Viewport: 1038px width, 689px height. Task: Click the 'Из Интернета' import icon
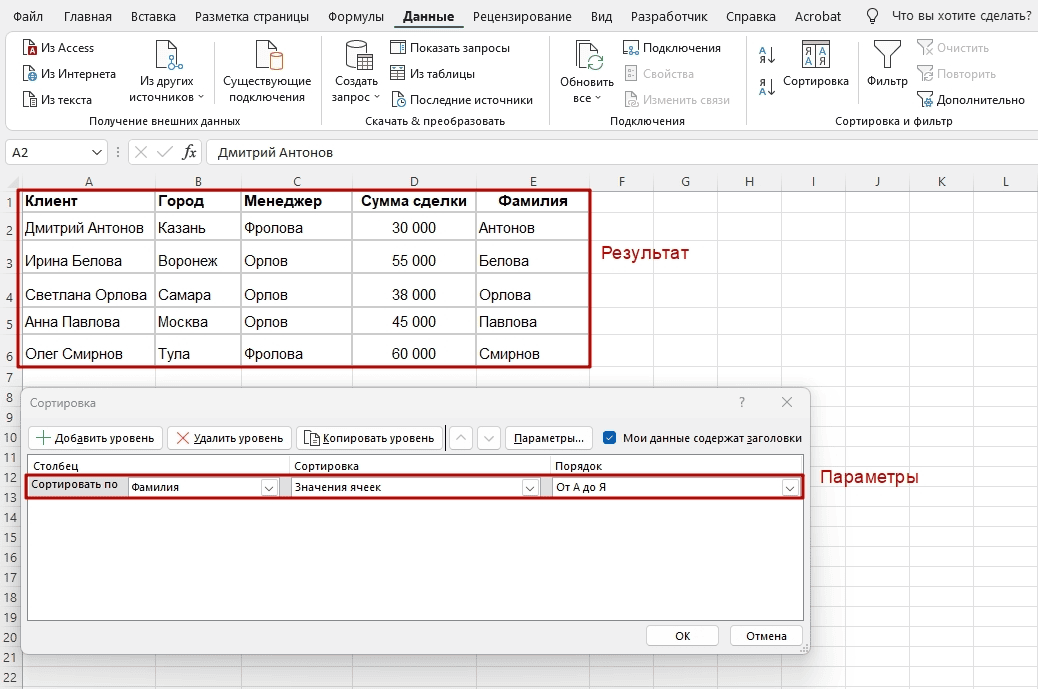(x=30, y=74)
